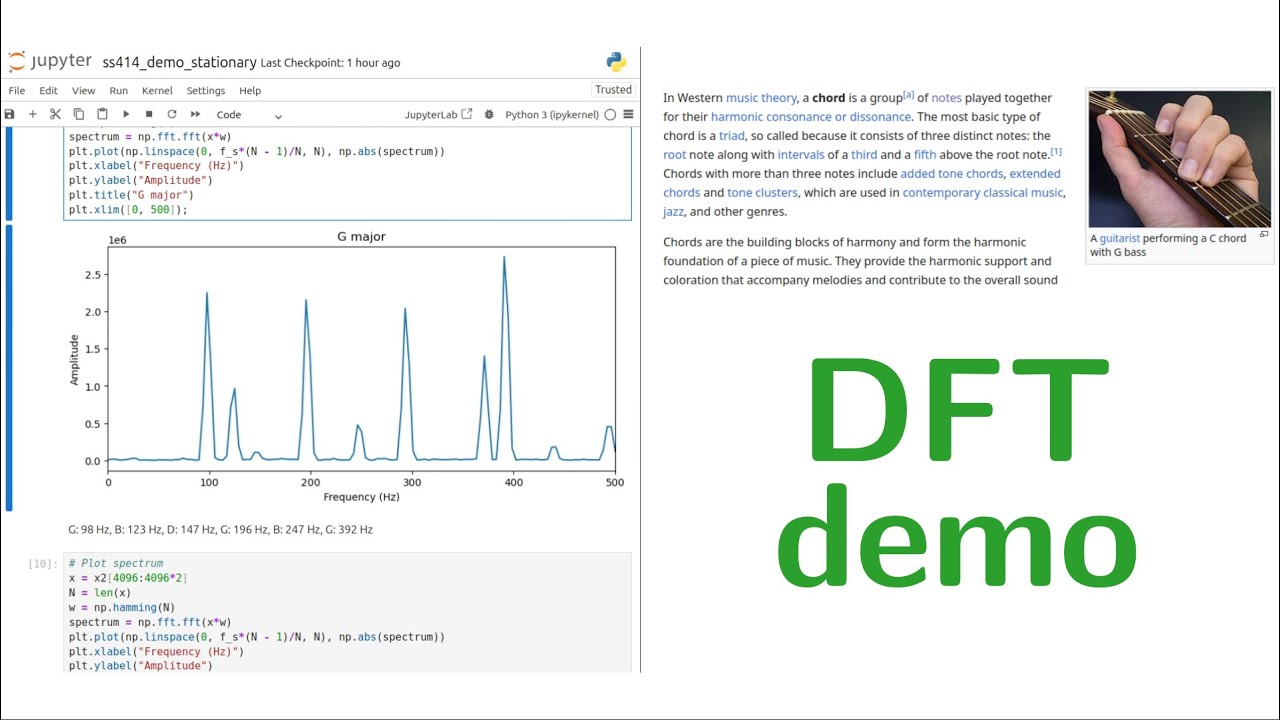Copy the selected cell from the toolbar
The image size is (1280, 720).
tap(79, 115)
